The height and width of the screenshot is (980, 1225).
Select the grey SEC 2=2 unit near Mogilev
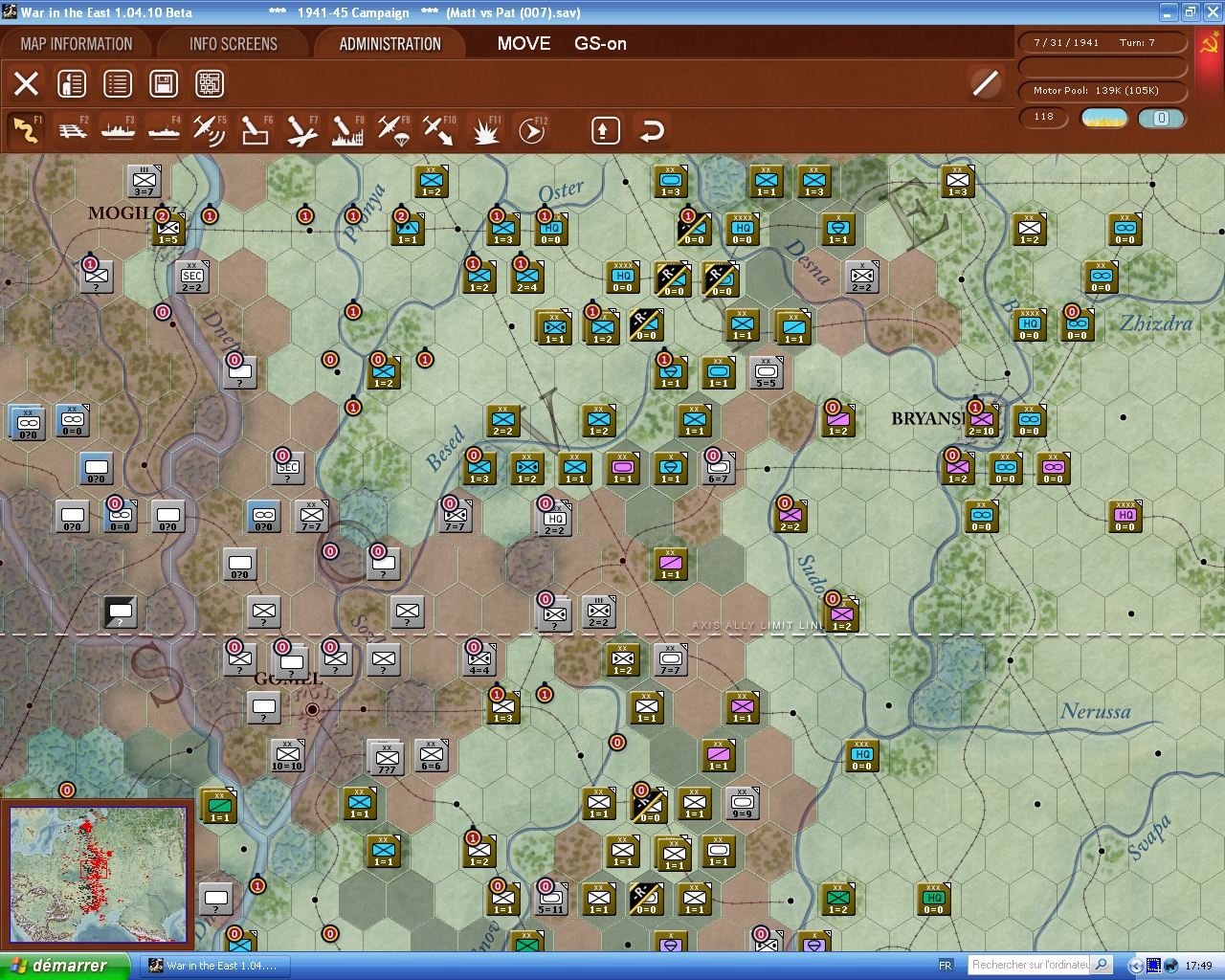[x=192, y=276]
